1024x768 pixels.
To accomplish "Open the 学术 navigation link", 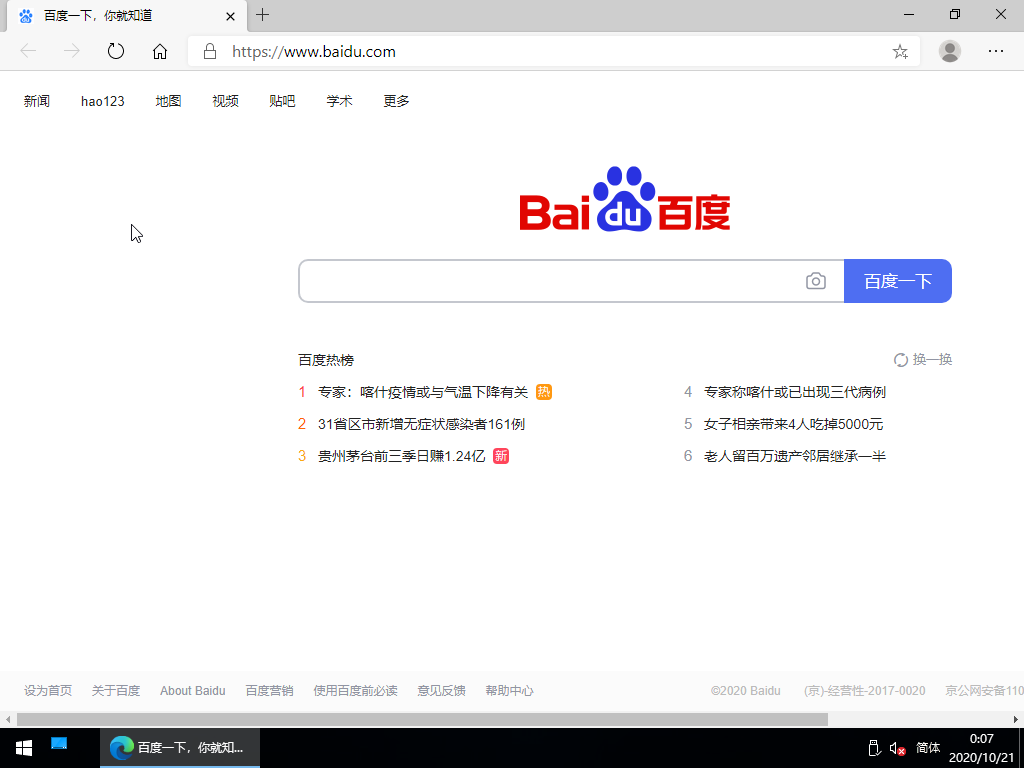I will tap(340, 101).
